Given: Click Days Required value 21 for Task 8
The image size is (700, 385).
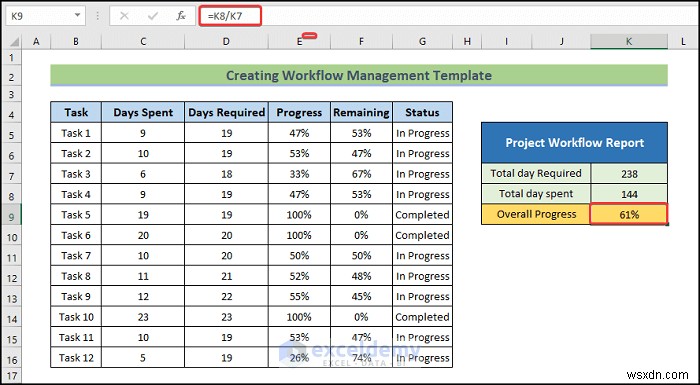Looking at the screenshot, I should (x=226, y=276).
